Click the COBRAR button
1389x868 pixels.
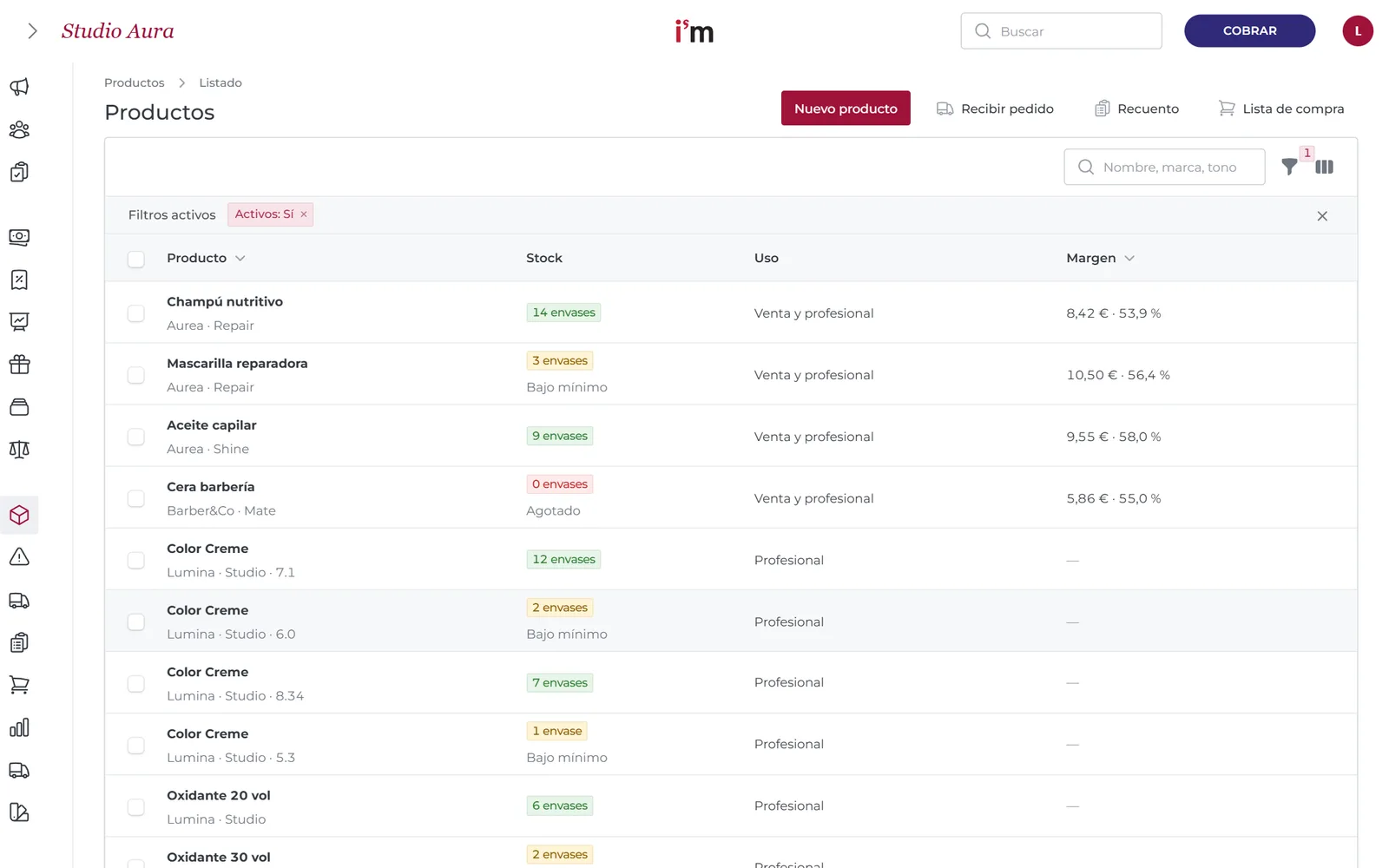pyautogui.click(x=1249, y=31)
